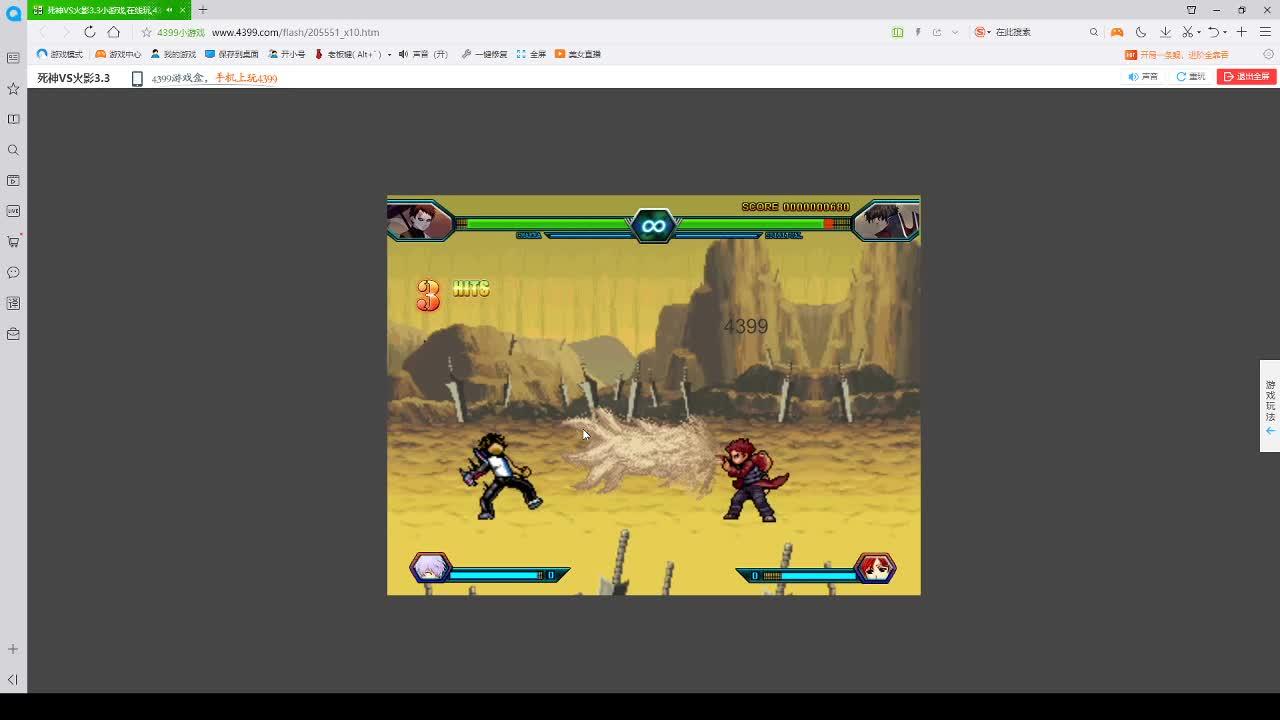Open the sidebar video player icon
Image resolution: width=1280 pixels, height=720 pixels.
click(13, 180)
